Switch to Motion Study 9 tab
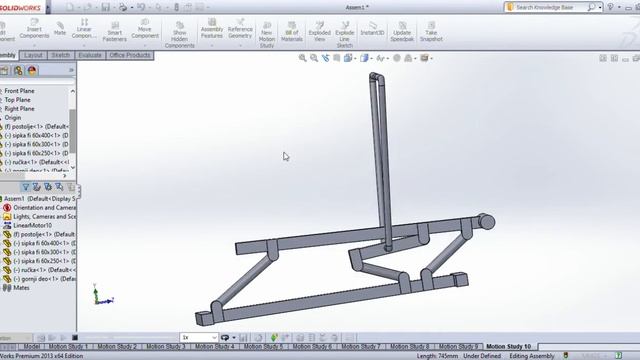This screenshot has height=360, width=640. coord(458,347)
